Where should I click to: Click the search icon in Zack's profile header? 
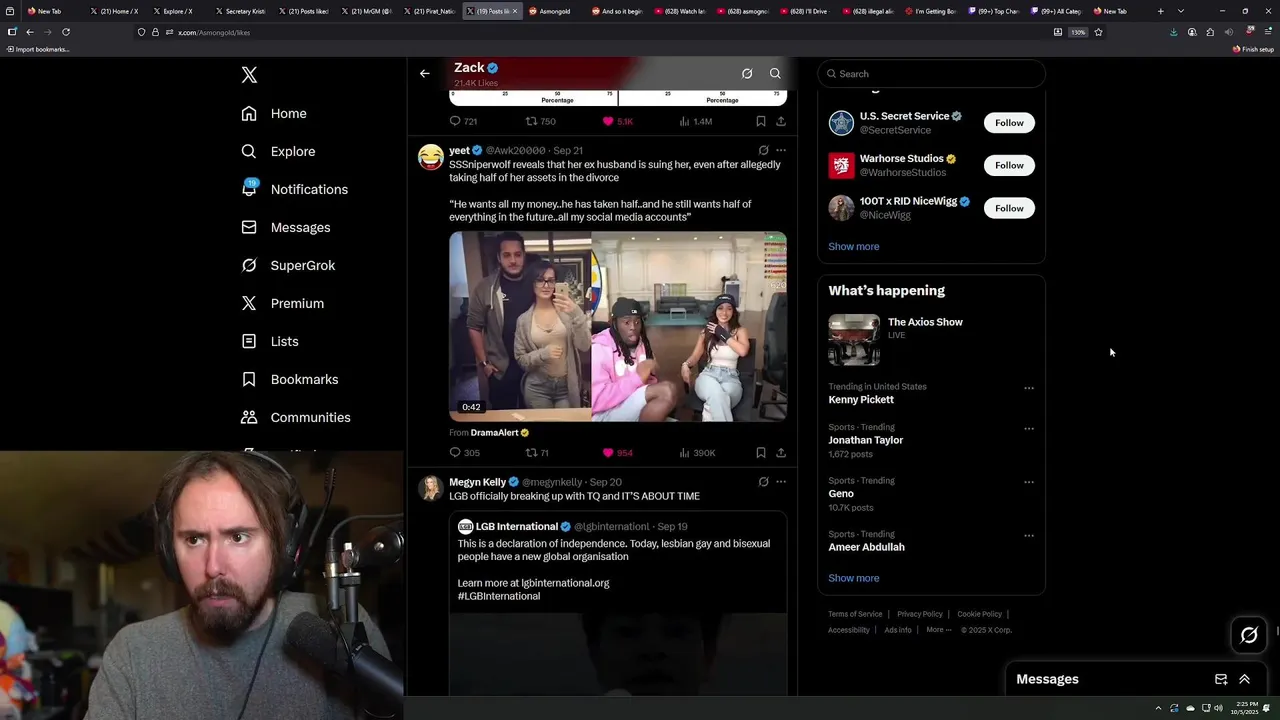click(775, 73)
